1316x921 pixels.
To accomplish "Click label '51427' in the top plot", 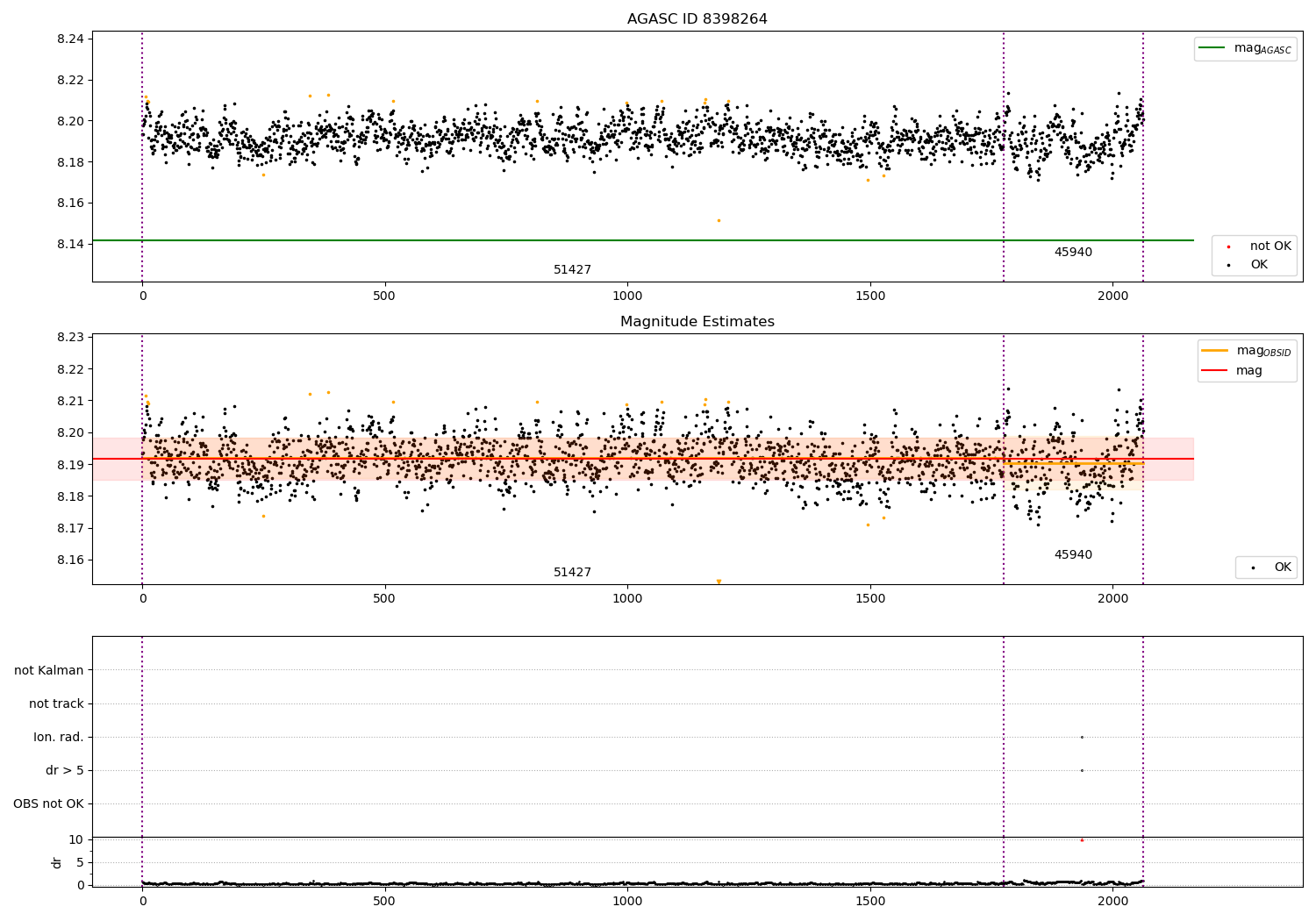I will pos(572,270).
